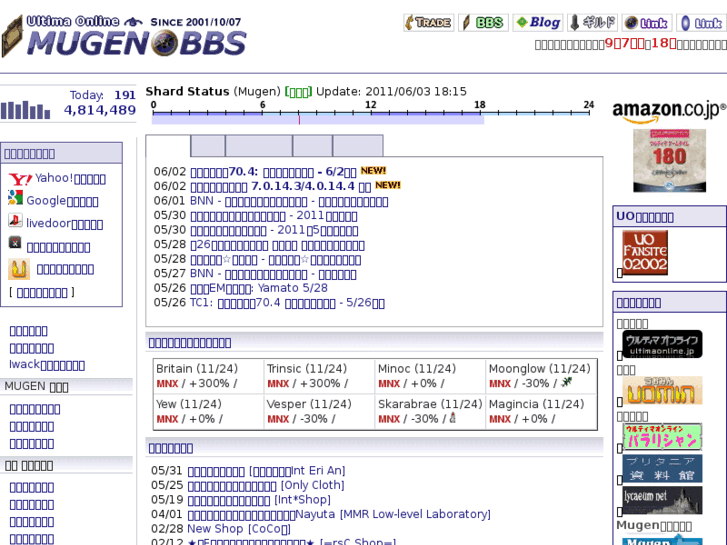727x545 pixels.
Task: Click the Moonglow status icon
Action: [x=567, y=382]
